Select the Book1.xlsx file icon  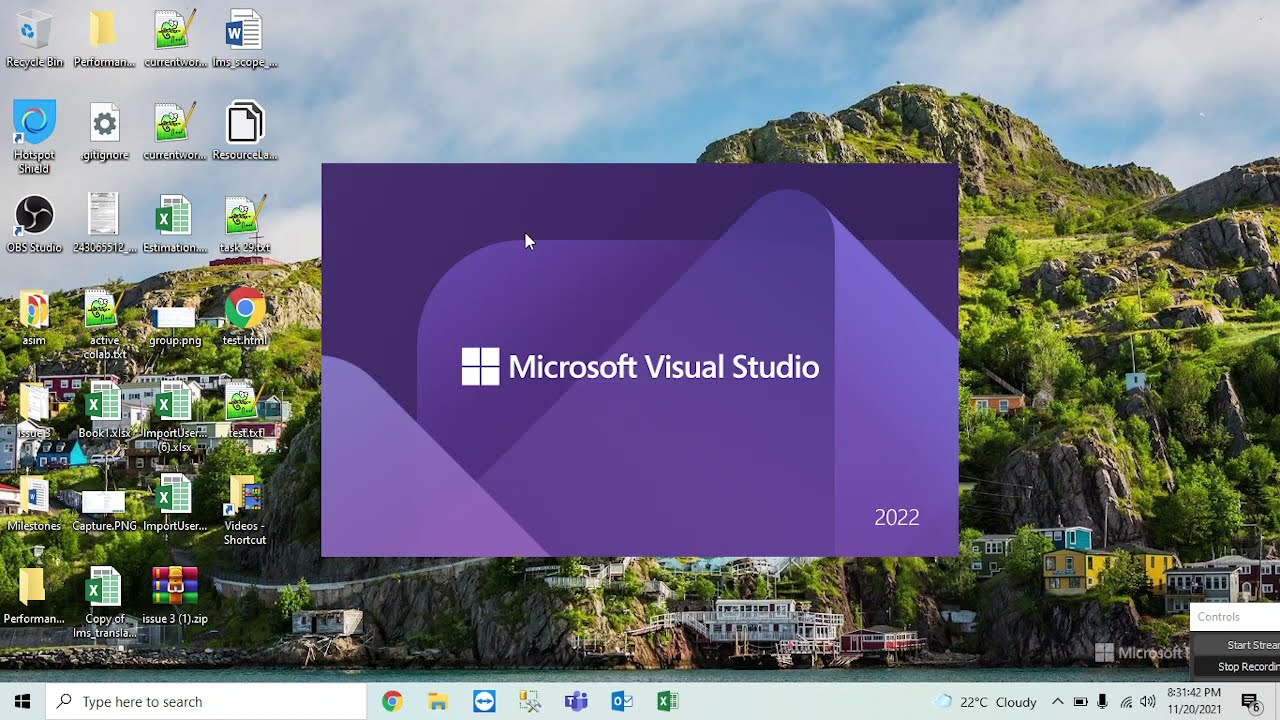tap(104, 410)
